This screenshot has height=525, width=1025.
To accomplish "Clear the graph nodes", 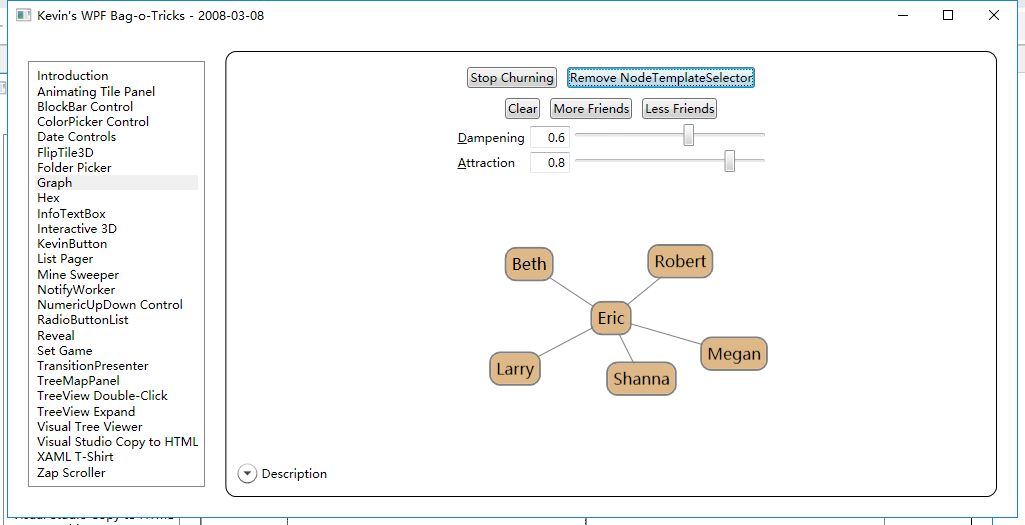I will point(522,109).
